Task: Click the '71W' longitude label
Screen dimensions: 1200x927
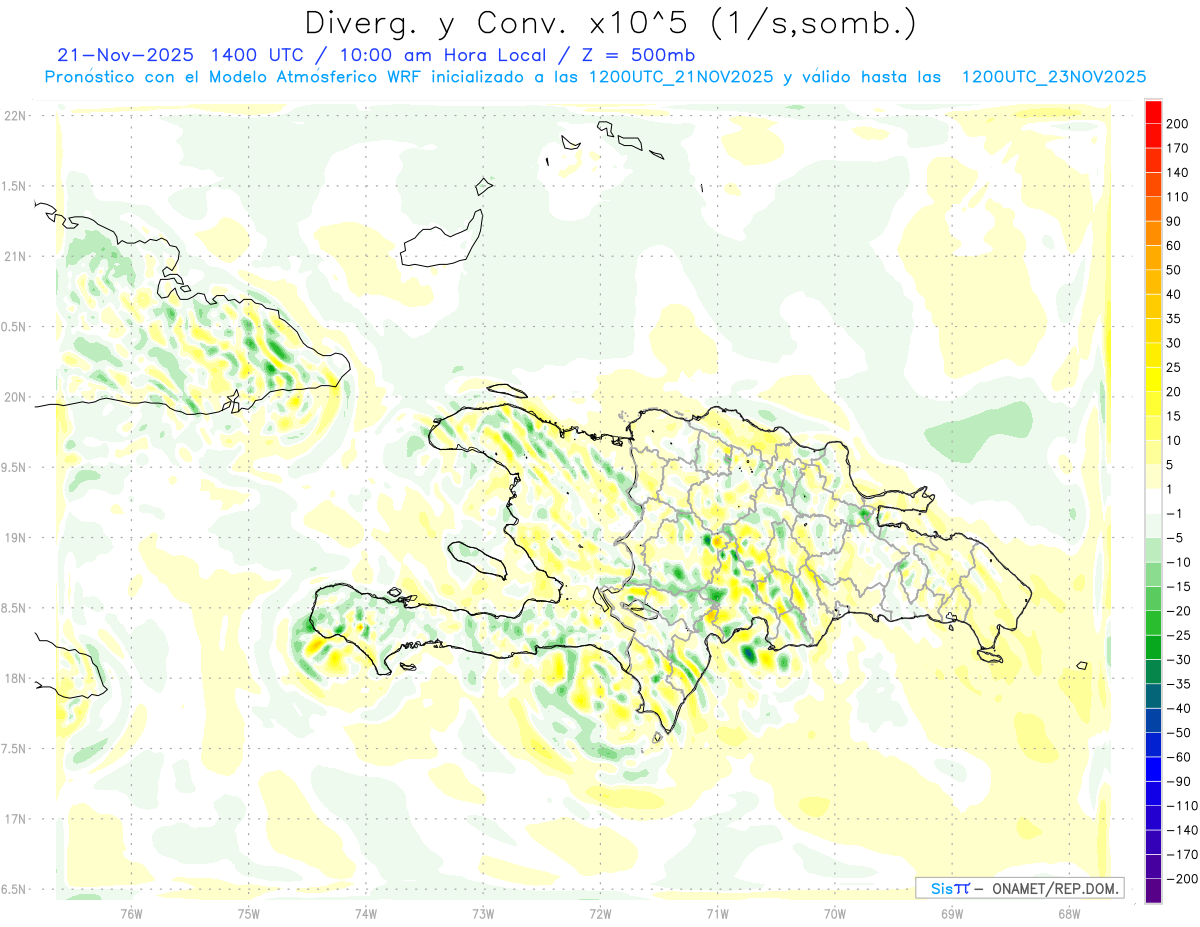Action: click(717, 913)
